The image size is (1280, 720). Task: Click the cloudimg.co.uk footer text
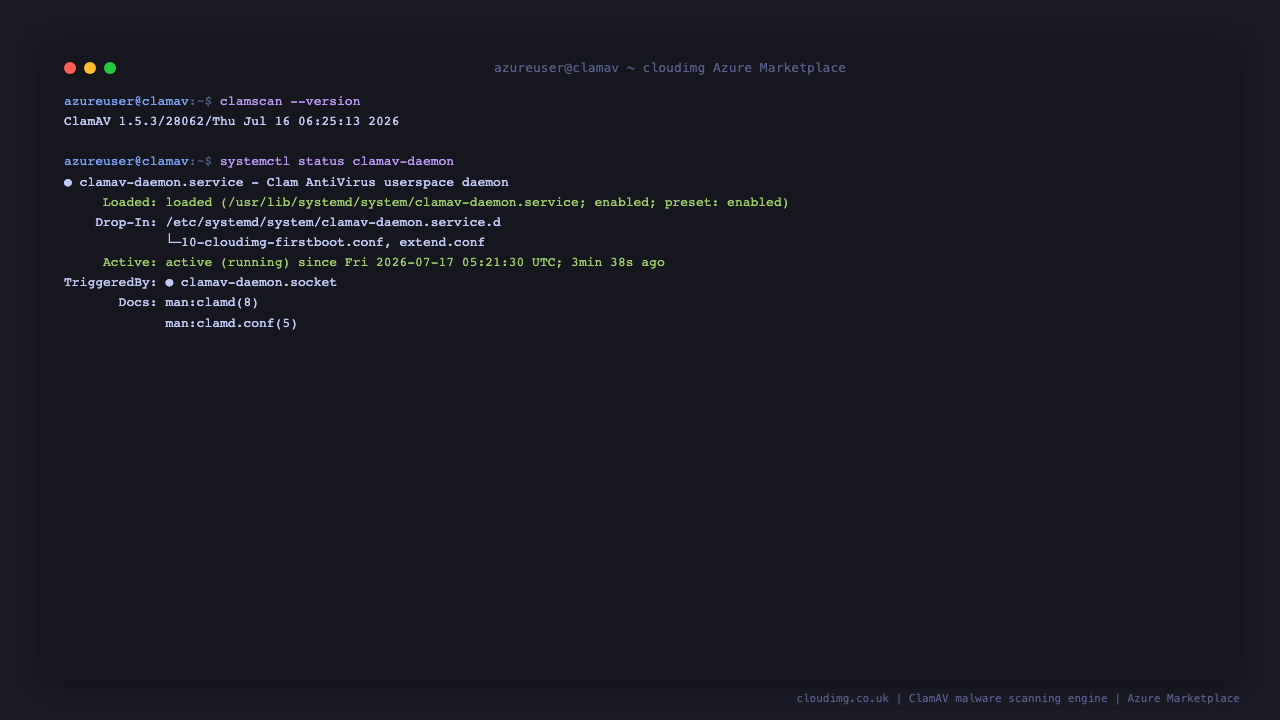[842, 699]
